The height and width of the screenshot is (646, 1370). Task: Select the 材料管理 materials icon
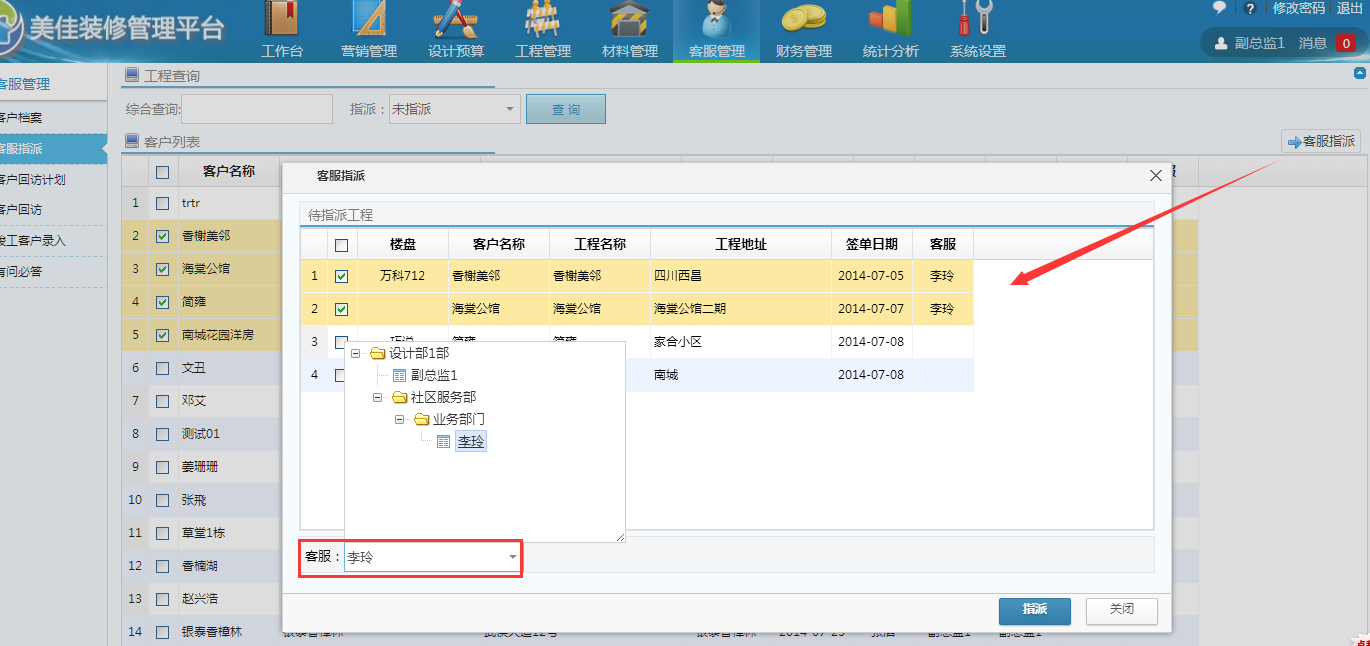pos(630,20)
